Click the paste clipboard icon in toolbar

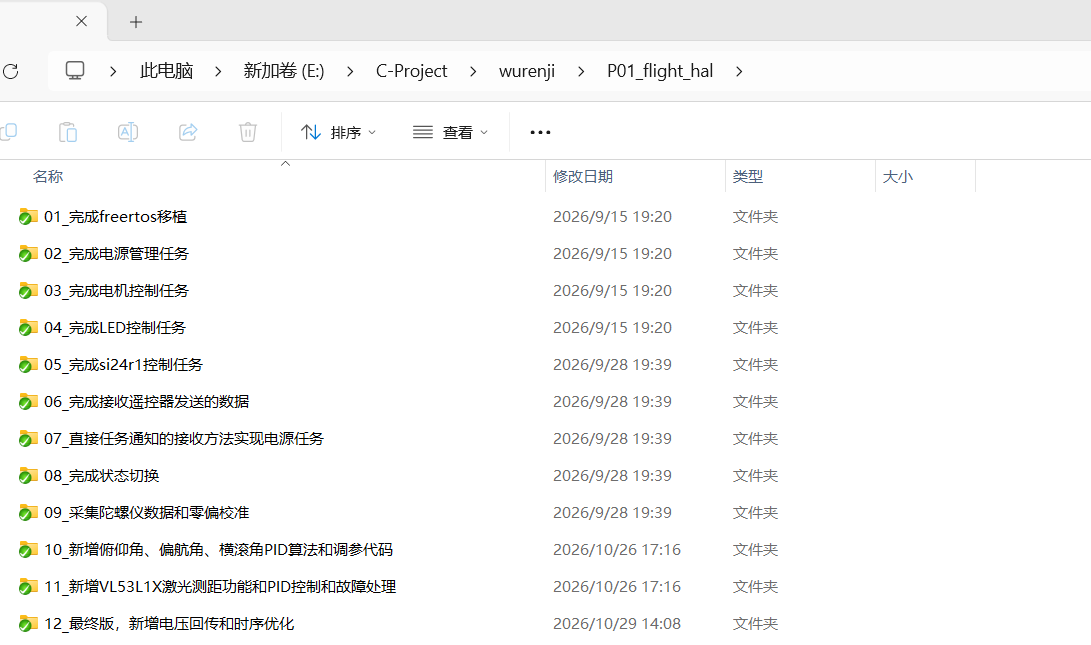pos(67,132)
